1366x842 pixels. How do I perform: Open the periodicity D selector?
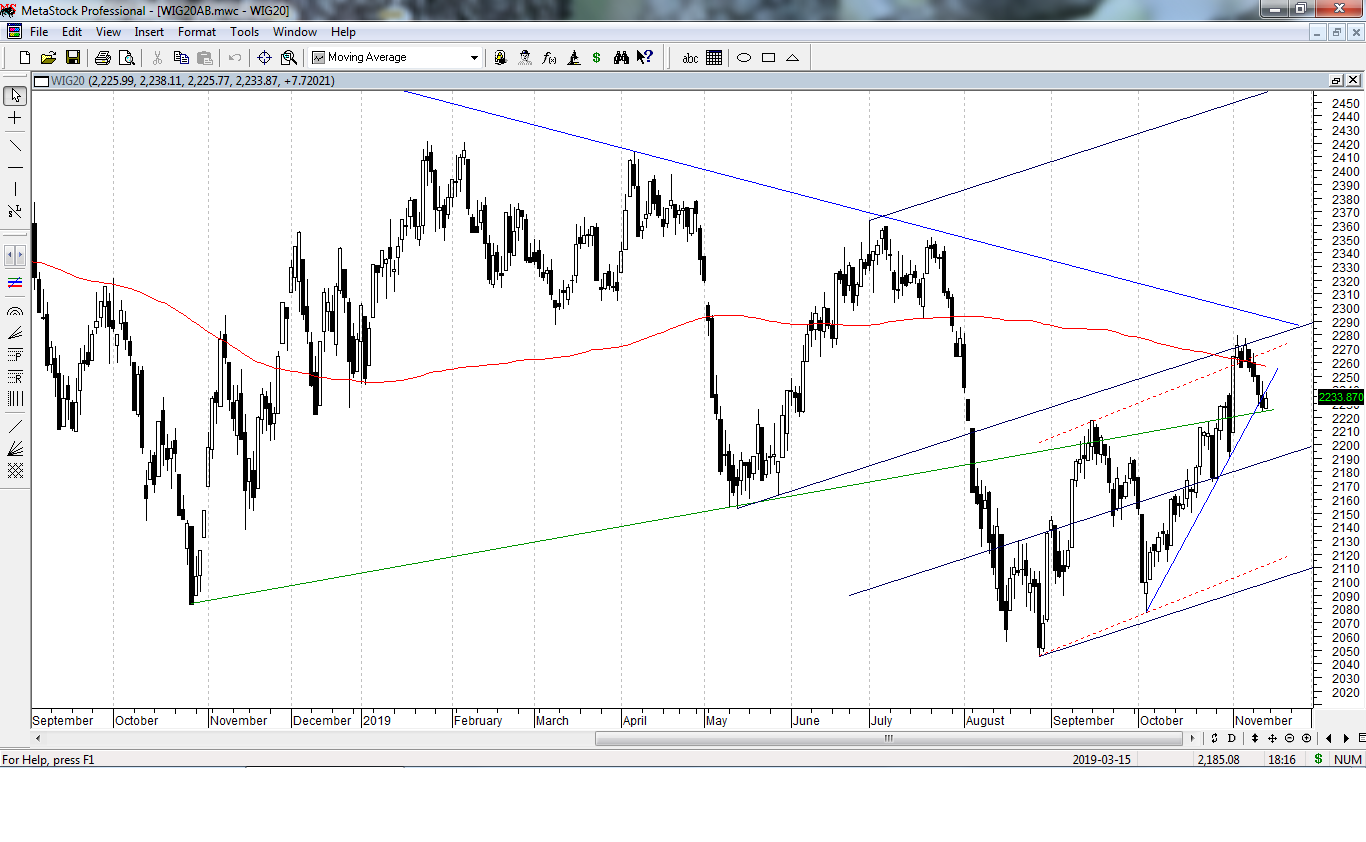[x=1231, y=738]
